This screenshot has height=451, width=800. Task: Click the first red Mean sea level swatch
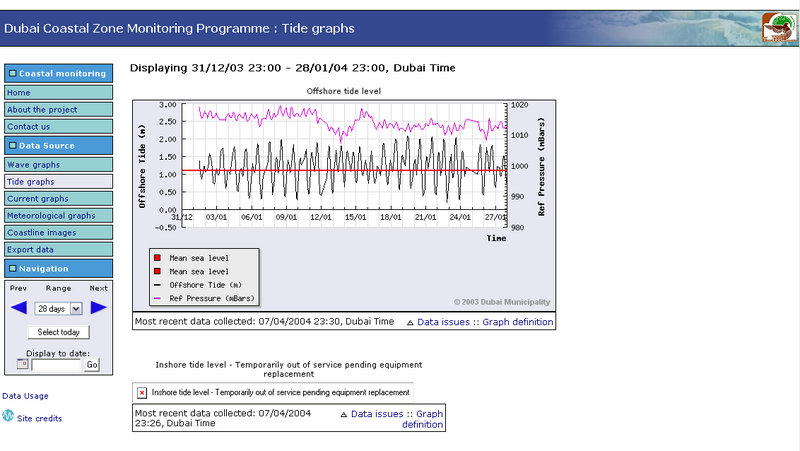click(x=157, y=258)
